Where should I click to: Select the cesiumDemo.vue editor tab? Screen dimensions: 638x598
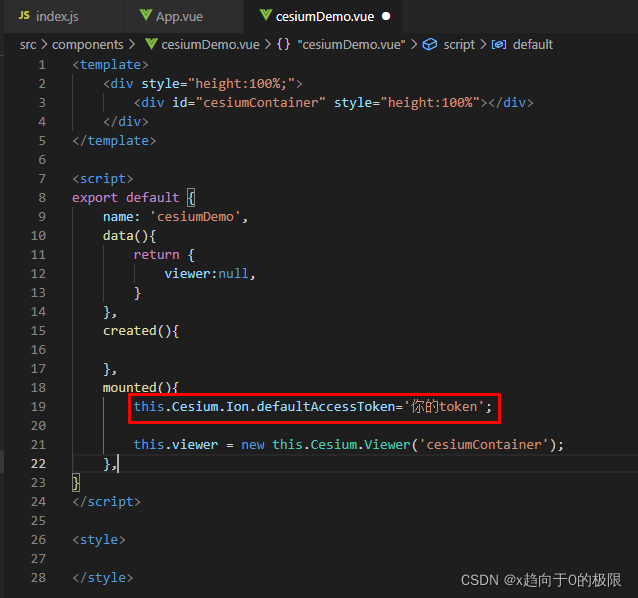323,16
